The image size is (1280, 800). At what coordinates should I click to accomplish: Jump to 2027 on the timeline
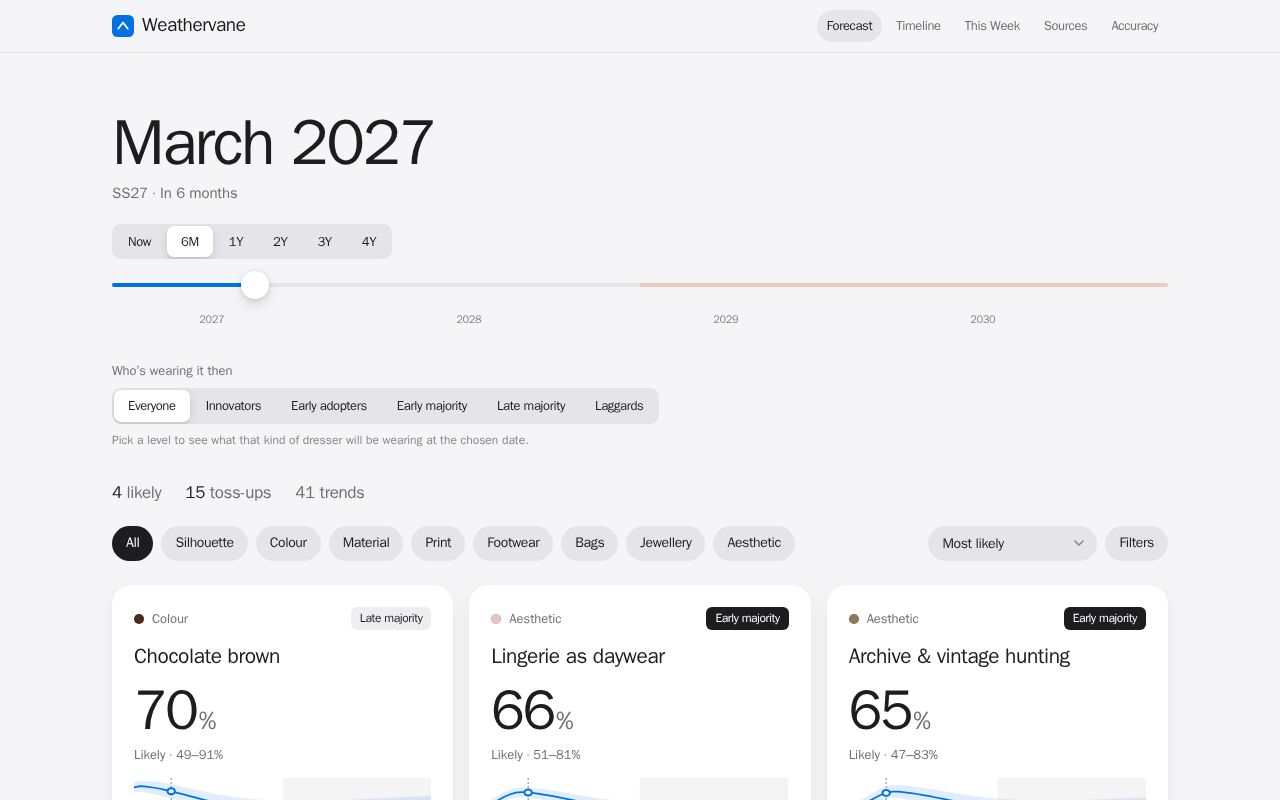pyautogui.click(x=212, y=319)
